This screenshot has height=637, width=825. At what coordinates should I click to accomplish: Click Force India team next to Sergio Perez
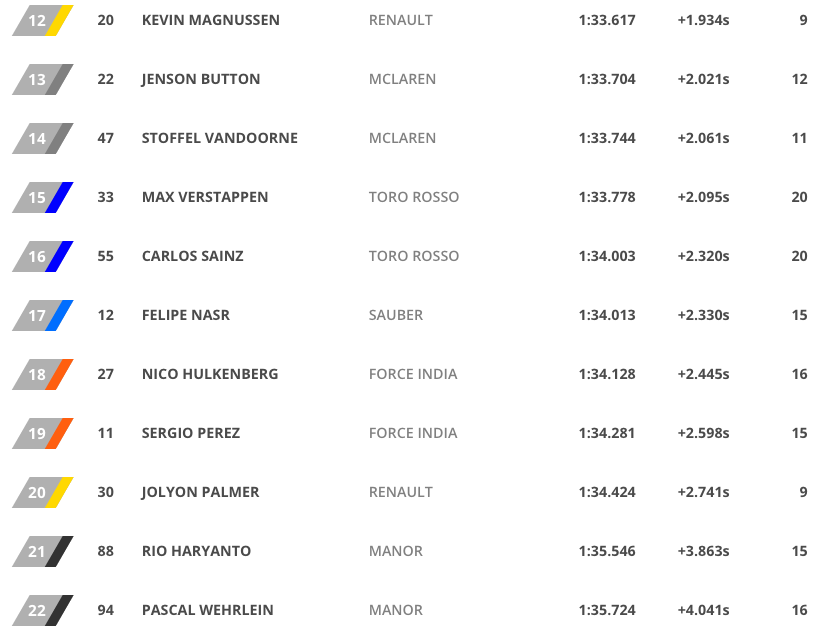(413, 433)
